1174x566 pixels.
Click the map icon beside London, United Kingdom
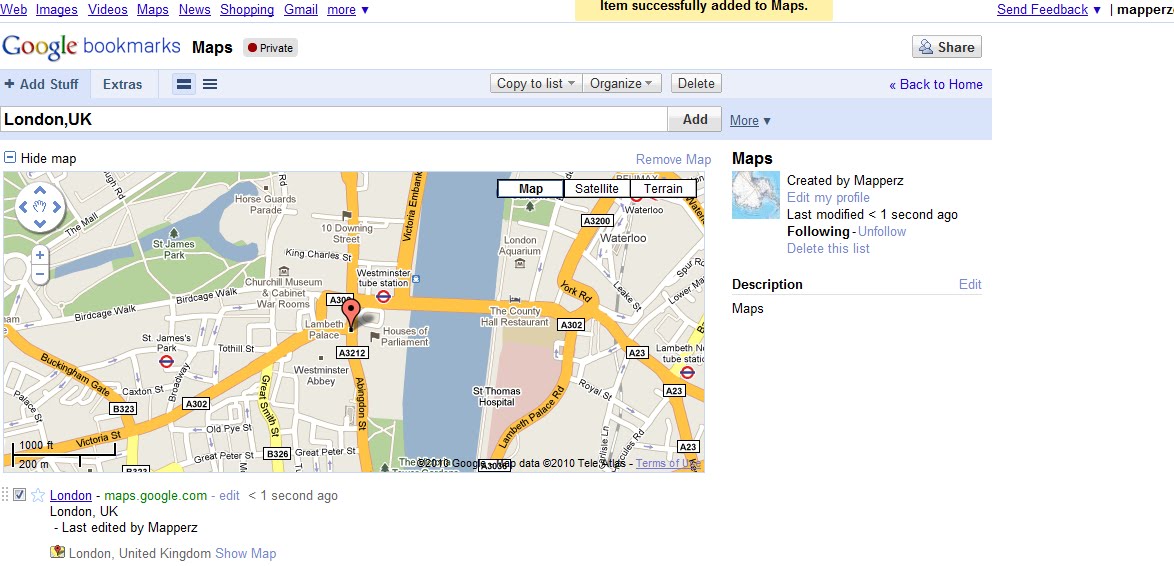[58, 553]
